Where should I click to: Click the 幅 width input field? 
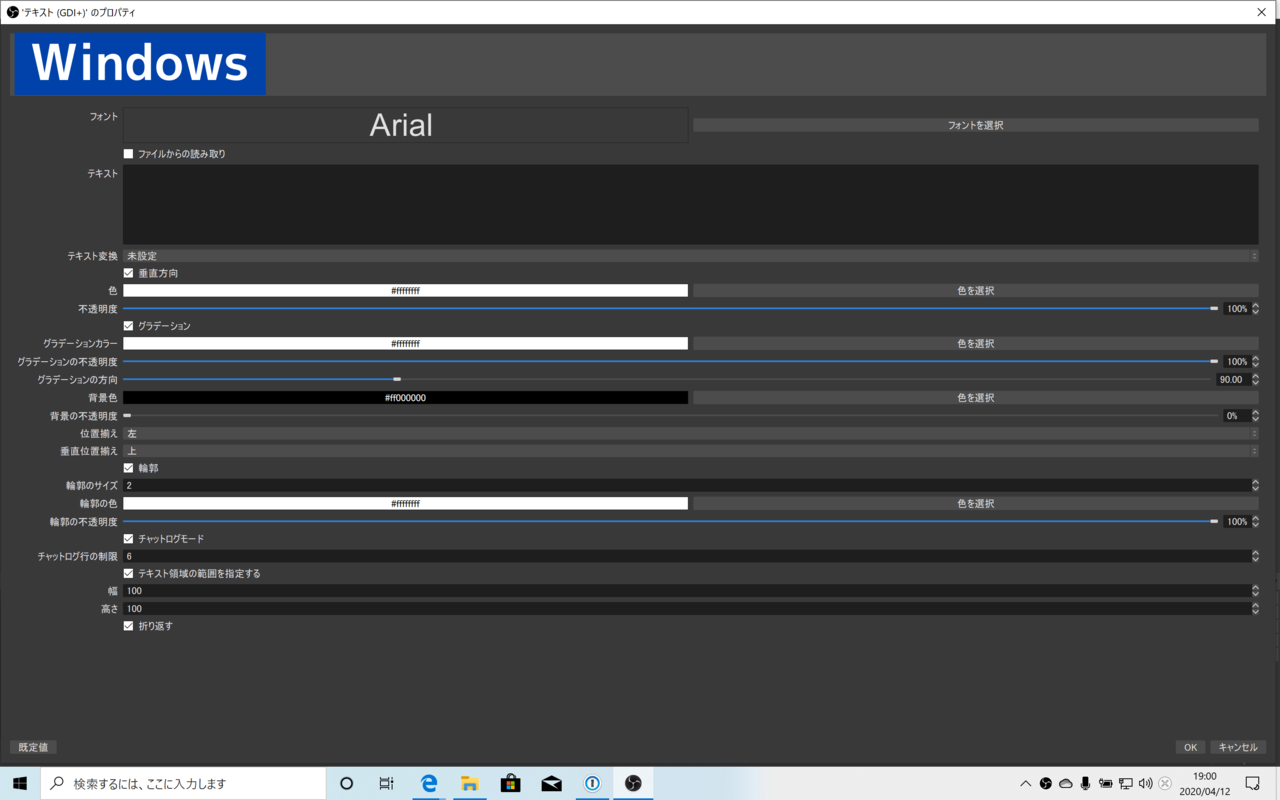click(690, 591)
